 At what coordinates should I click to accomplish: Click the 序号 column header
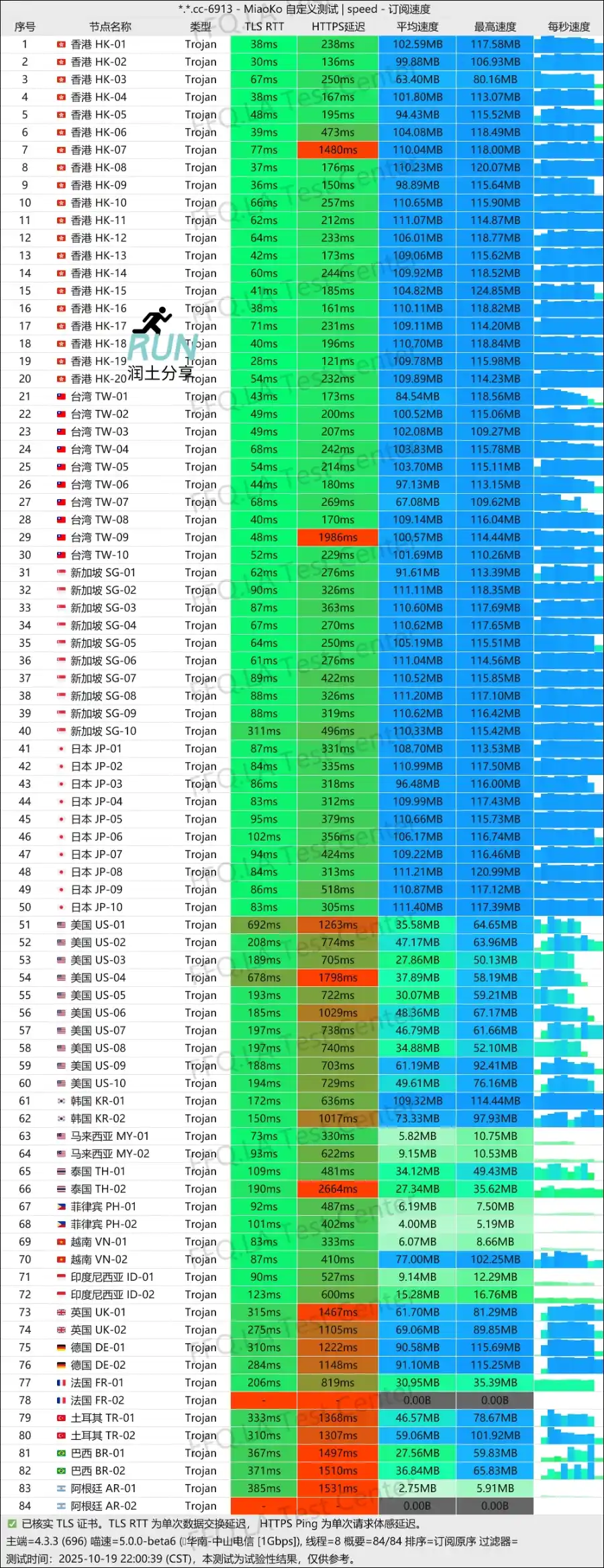coord(25,27)
